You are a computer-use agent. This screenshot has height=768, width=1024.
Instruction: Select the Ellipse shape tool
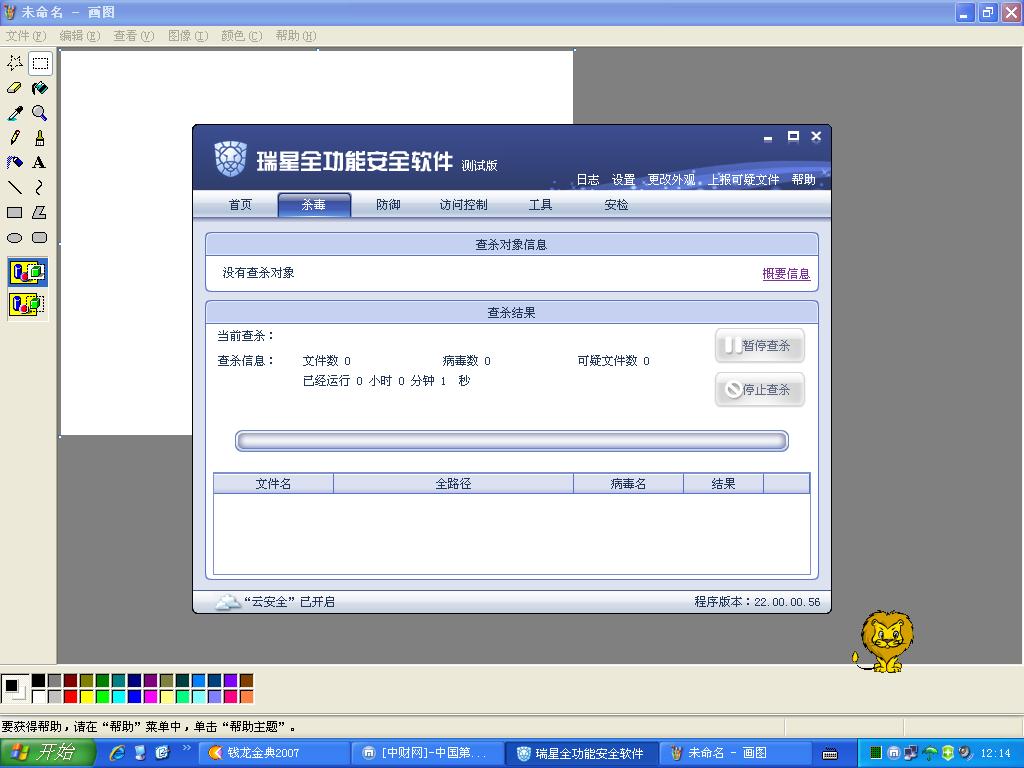[x=15, y=238]
